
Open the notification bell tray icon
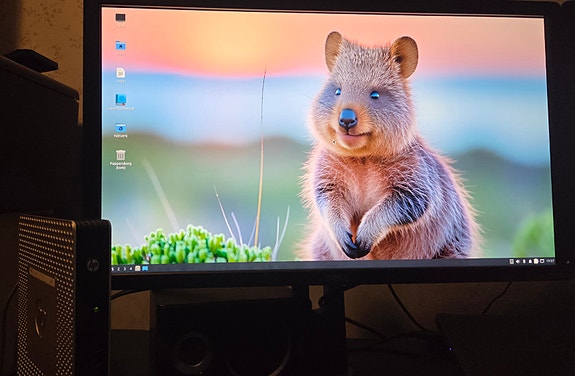pyautogui.click(x=530, y=262)
